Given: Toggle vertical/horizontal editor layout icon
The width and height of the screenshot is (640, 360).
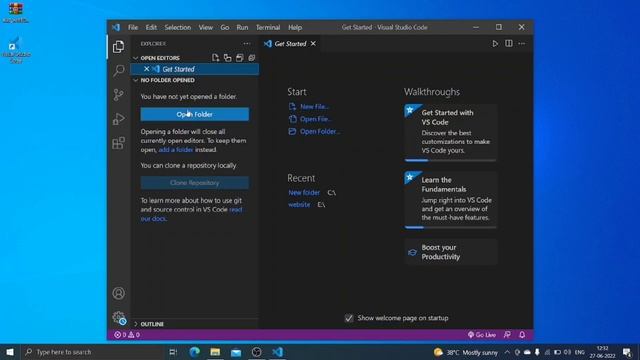Looking at the screenshot, I should click(x=227, y=58).
